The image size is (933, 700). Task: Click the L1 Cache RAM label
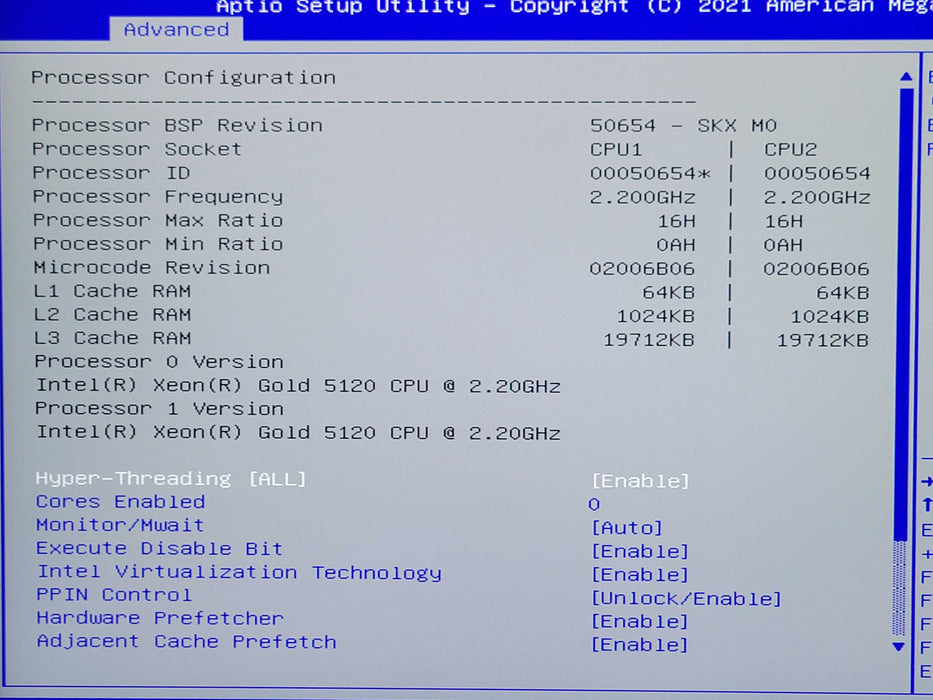click(112, 291)
